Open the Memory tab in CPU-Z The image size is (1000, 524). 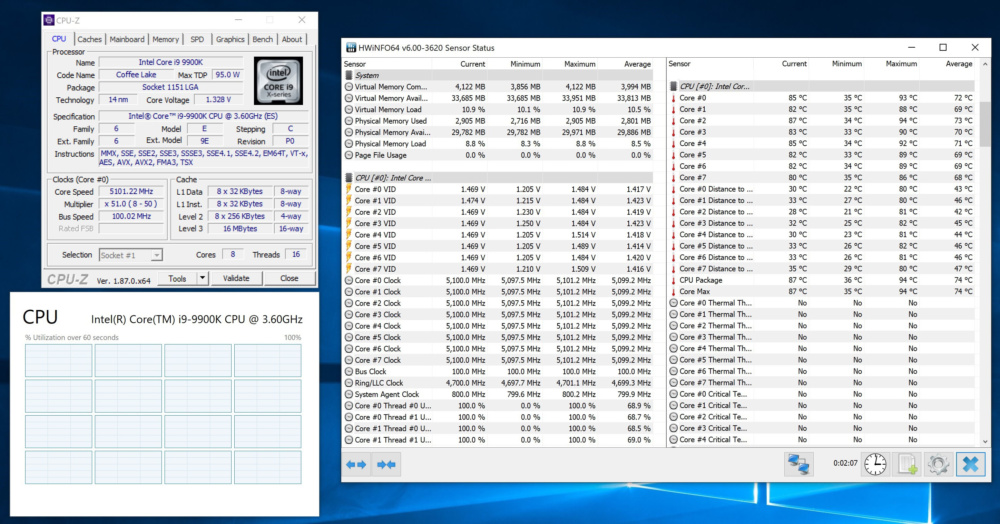point(165,40)
